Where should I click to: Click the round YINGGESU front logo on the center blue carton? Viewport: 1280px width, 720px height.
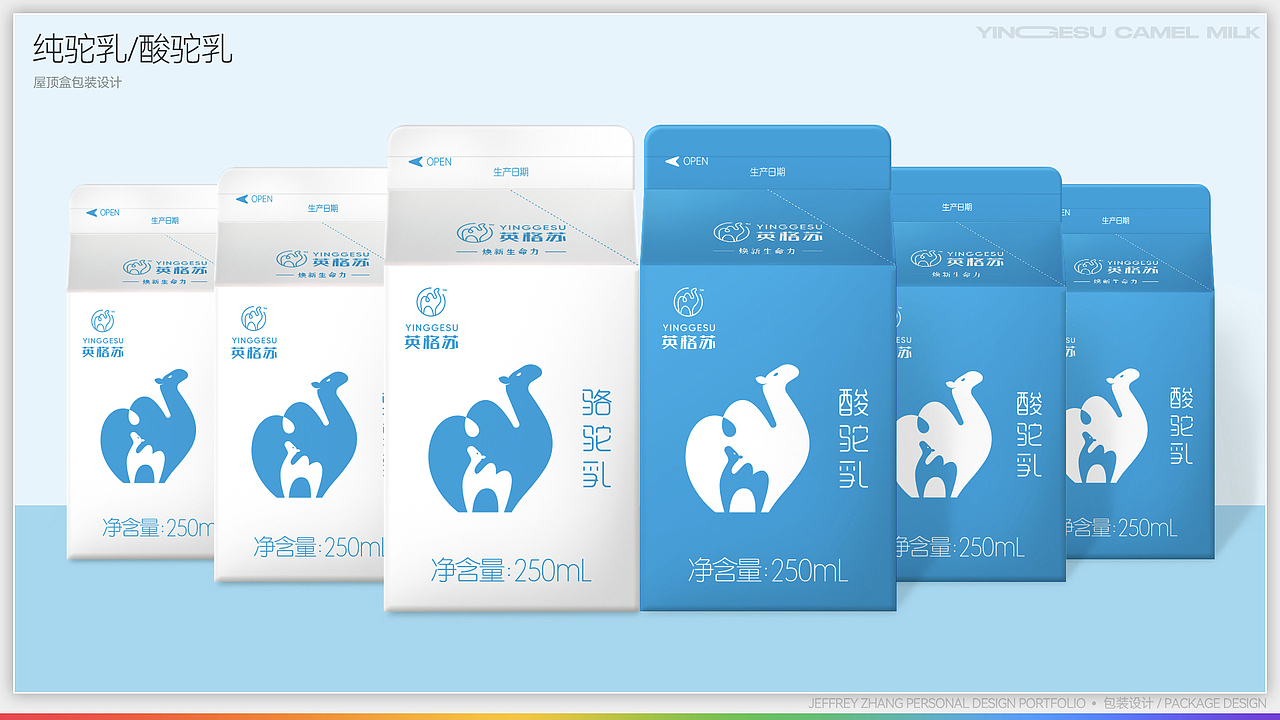coord(689,318)
